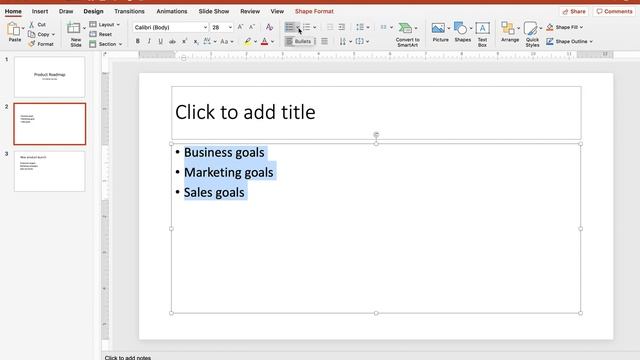
Task: Increase the list indent level
Action: [x=342, y=27]
